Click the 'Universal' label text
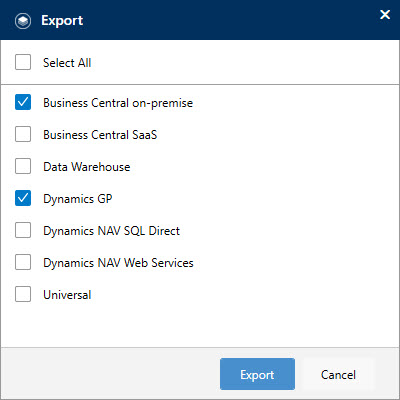The width and height of the screenshot is (400, 400). coord(67,295)
